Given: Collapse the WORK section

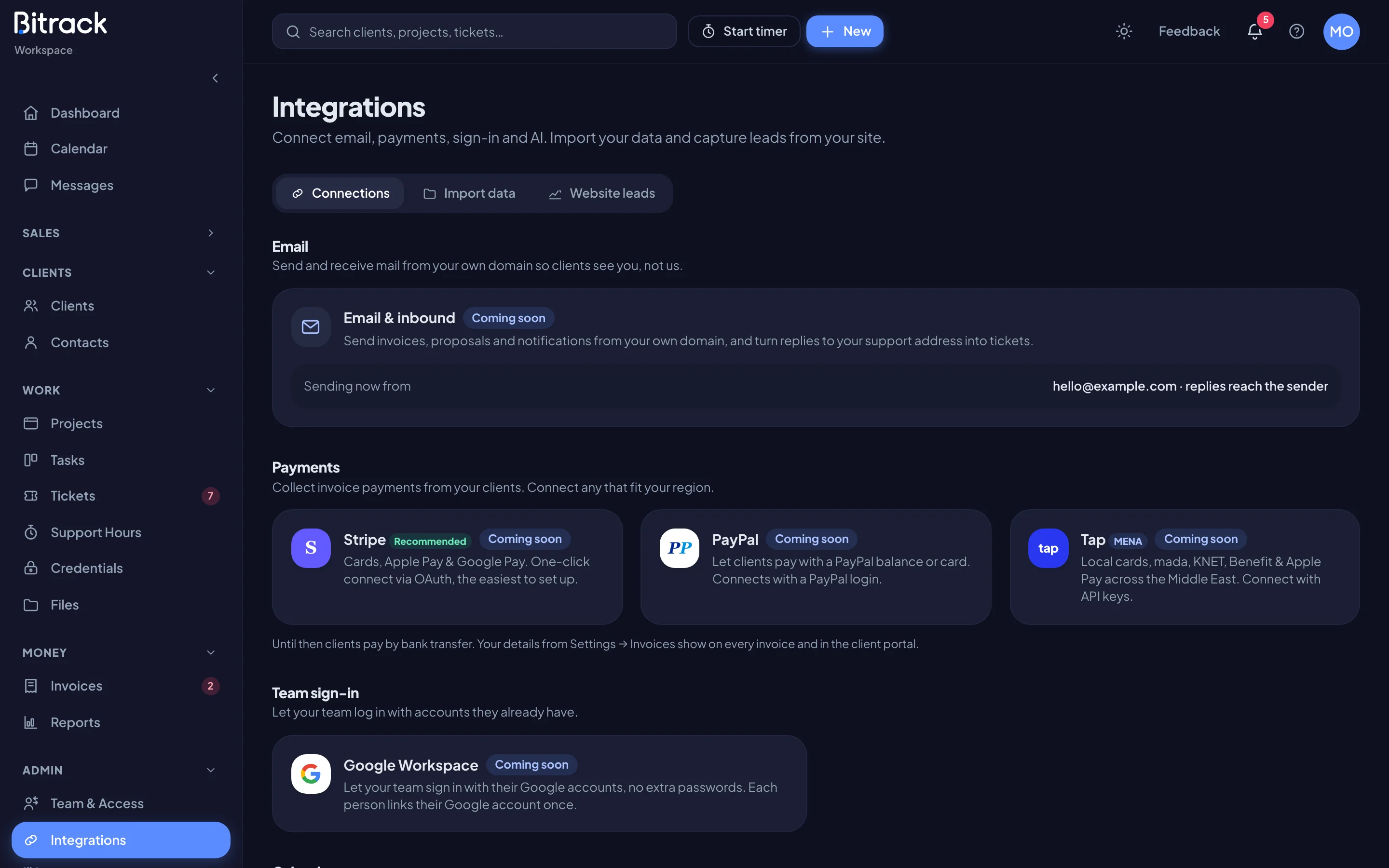Looking at the screenshot, I should [121, 391].
